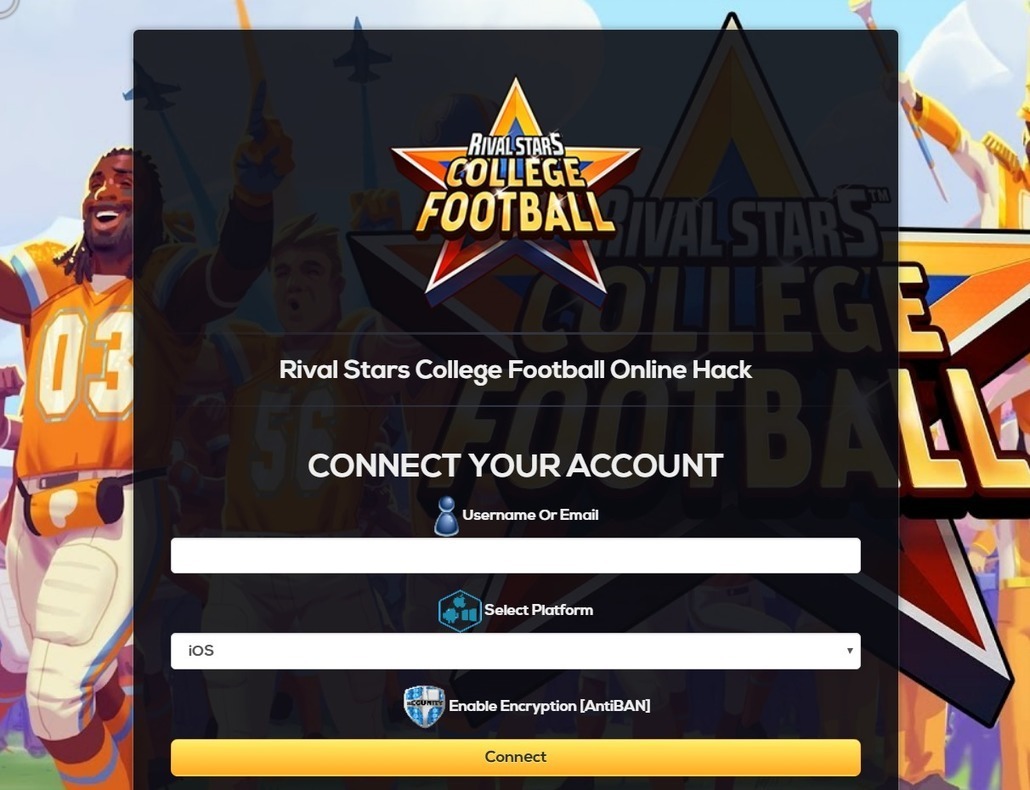Click the hexagonal platform devices icon

point(460,611)
